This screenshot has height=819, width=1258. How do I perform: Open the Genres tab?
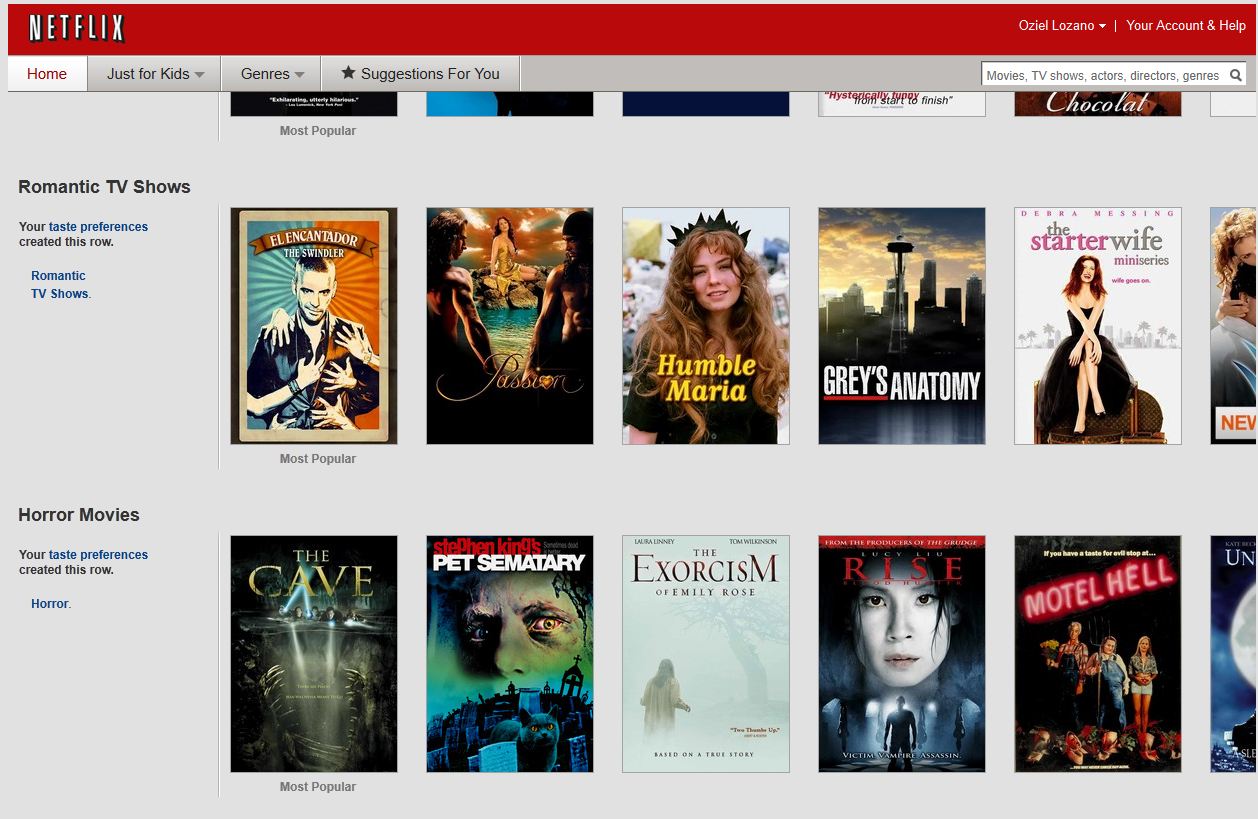click(x=271, y=74)
